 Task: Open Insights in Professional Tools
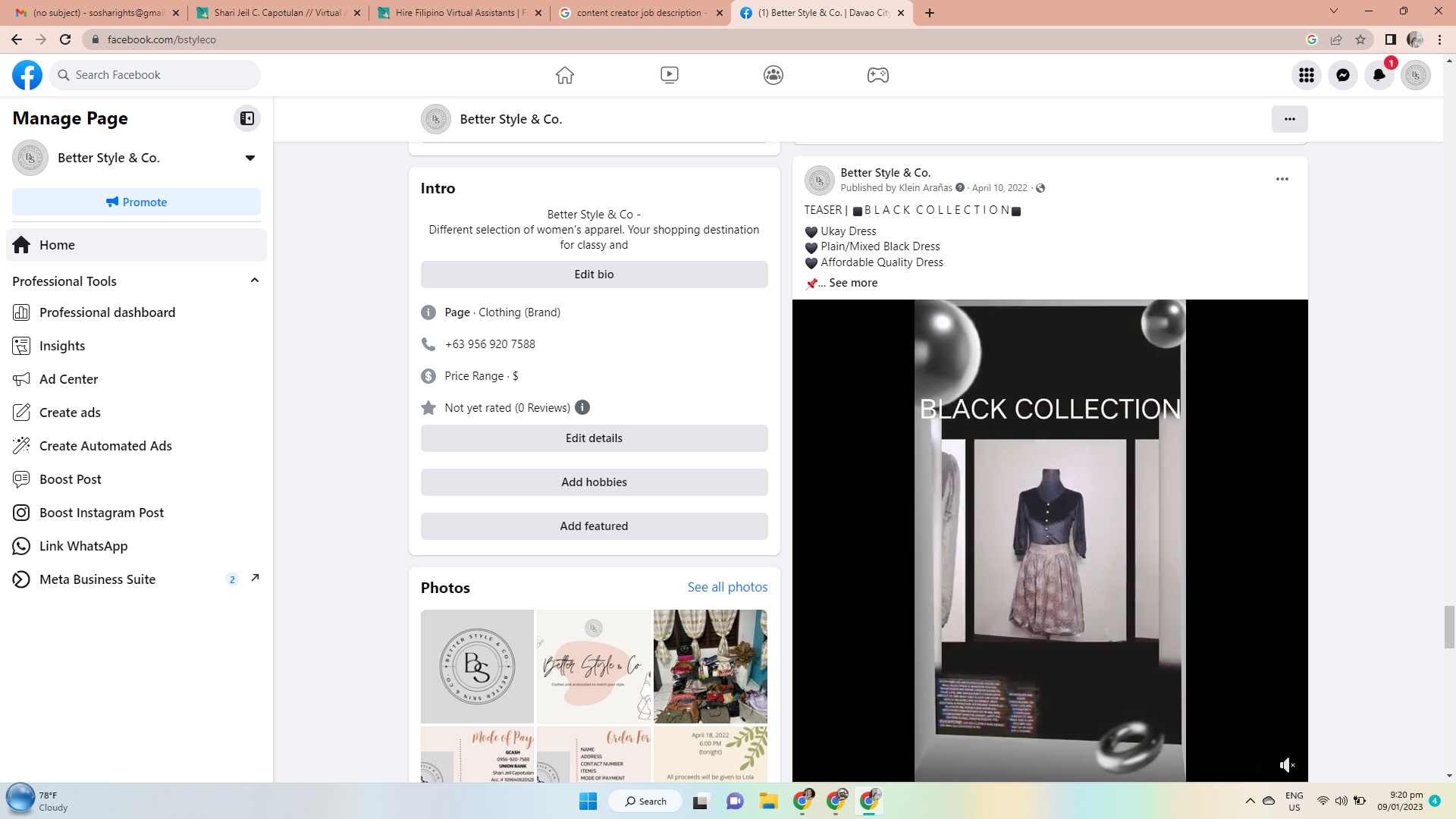[x=62, y=346]
